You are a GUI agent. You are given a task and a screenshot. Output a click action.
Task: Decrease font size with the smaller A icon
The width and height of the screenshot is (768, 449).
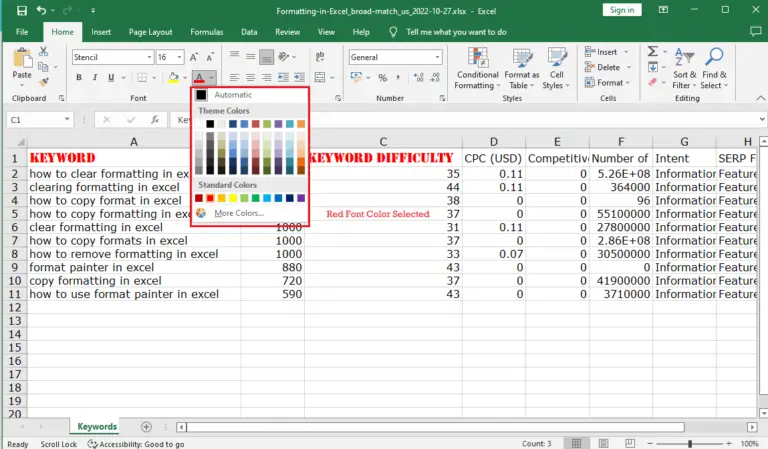click(x=210, y=57)
